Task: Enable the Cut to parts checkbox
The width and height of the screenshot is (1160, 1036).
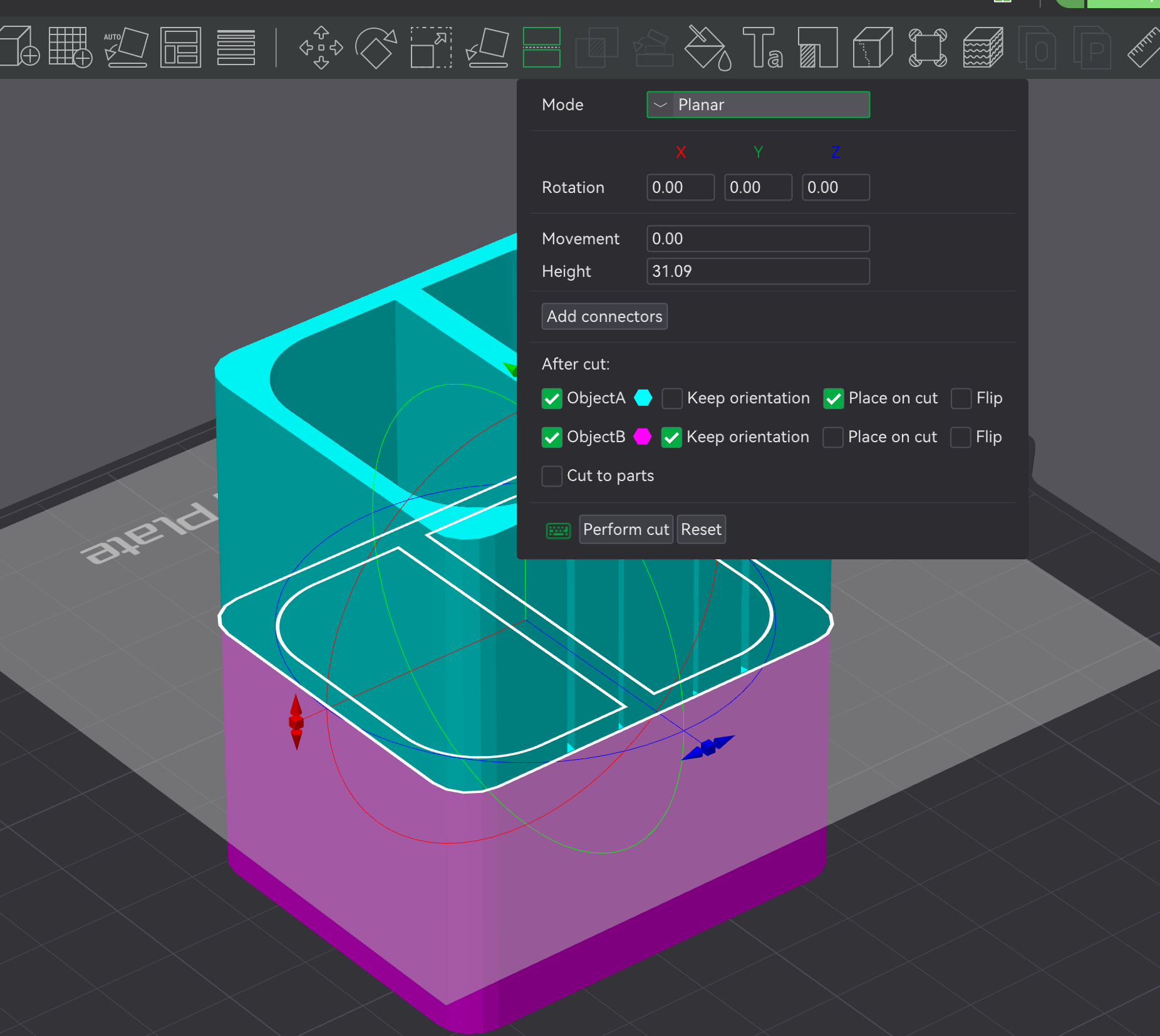Action: [x=552, y=476]
